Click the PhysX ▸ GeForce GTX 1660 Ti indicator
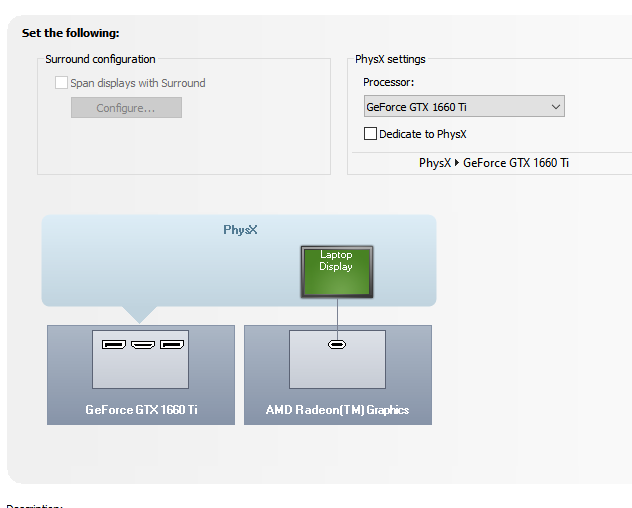This screenshot has height=508, width=632. pyautogui.click(x=494, y=163)
